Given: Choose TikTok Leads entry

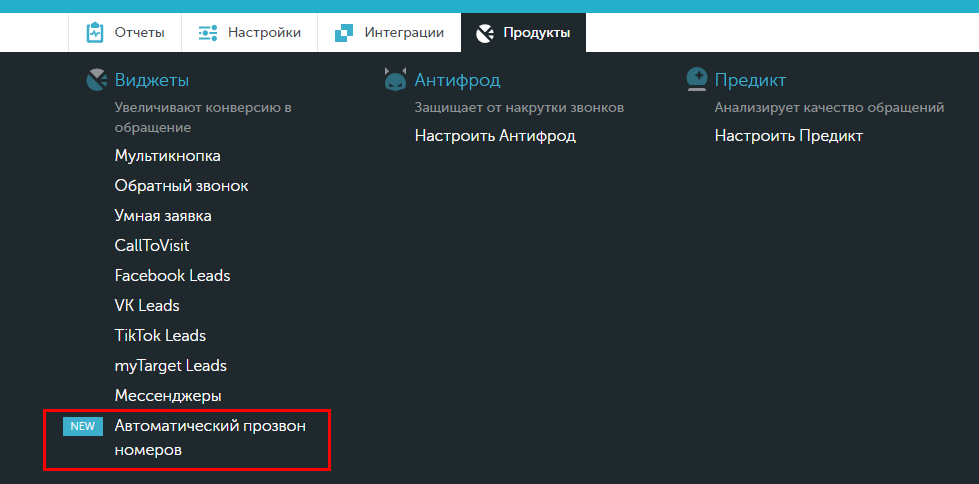Looking at the screenshot, I should [160, 335].
